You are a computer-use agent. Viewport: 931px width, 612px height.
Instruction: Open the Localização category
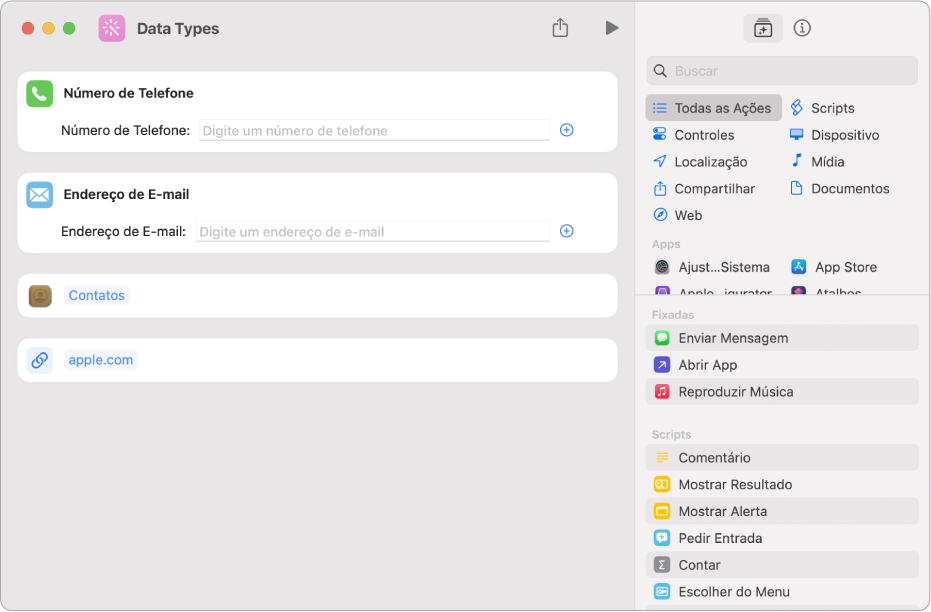699,161
